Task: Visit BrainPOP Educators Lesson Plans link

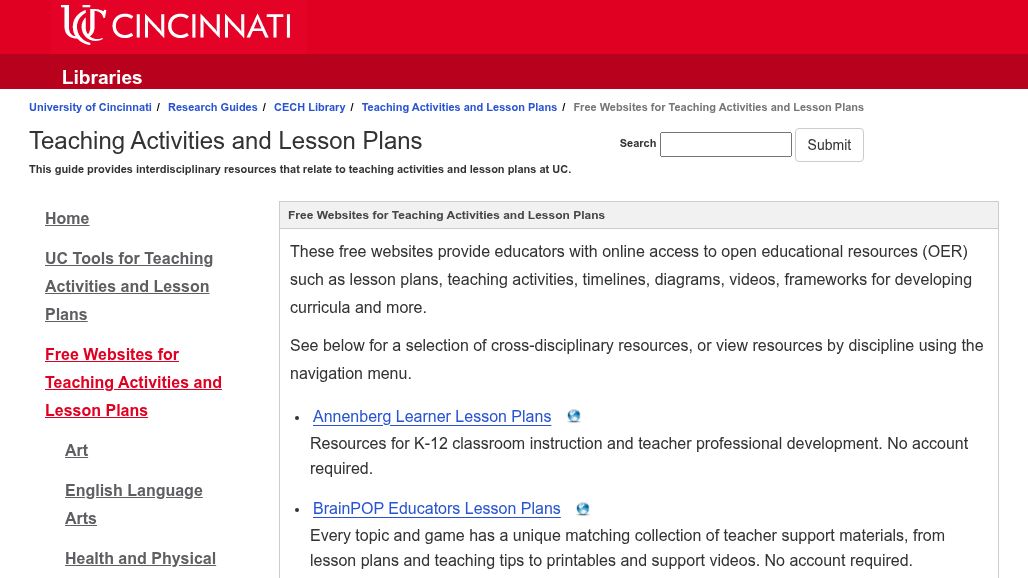Action: [436, 508]
